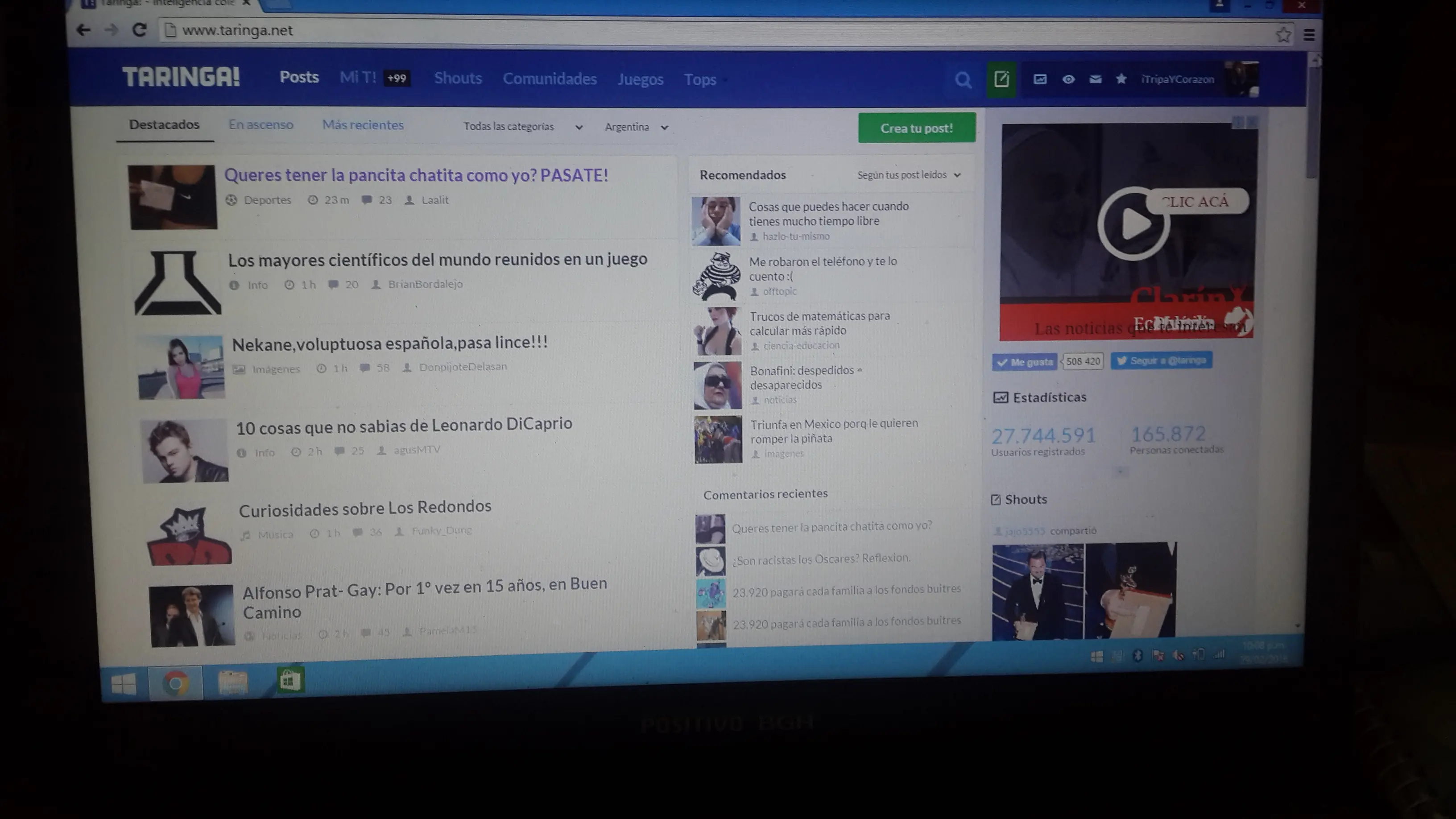
Task: Click the Bluetooth tray icon
Action: coord(1138,655)
